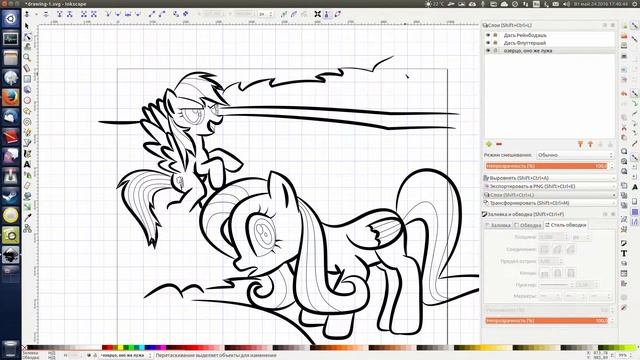The width and height of the screenshot is (640, 360).
Task: Toggle lock of озерцо, оно же лужа layer
Action: click(496, 51)
